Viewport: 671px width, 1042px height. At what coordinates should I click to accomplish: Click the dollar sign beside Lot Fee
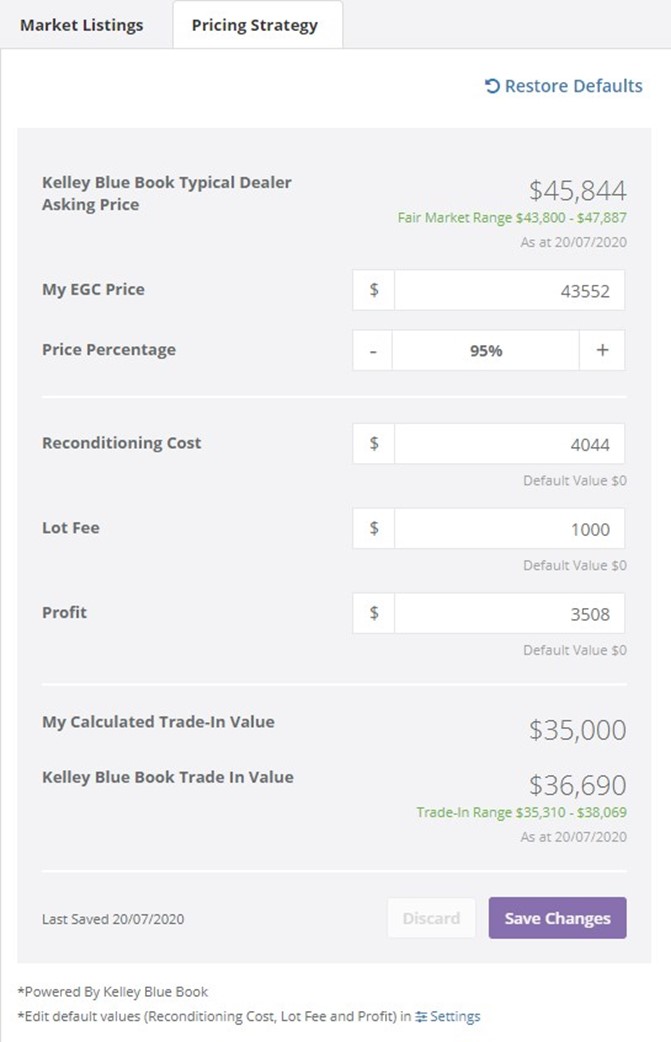[x=373, y=528]
